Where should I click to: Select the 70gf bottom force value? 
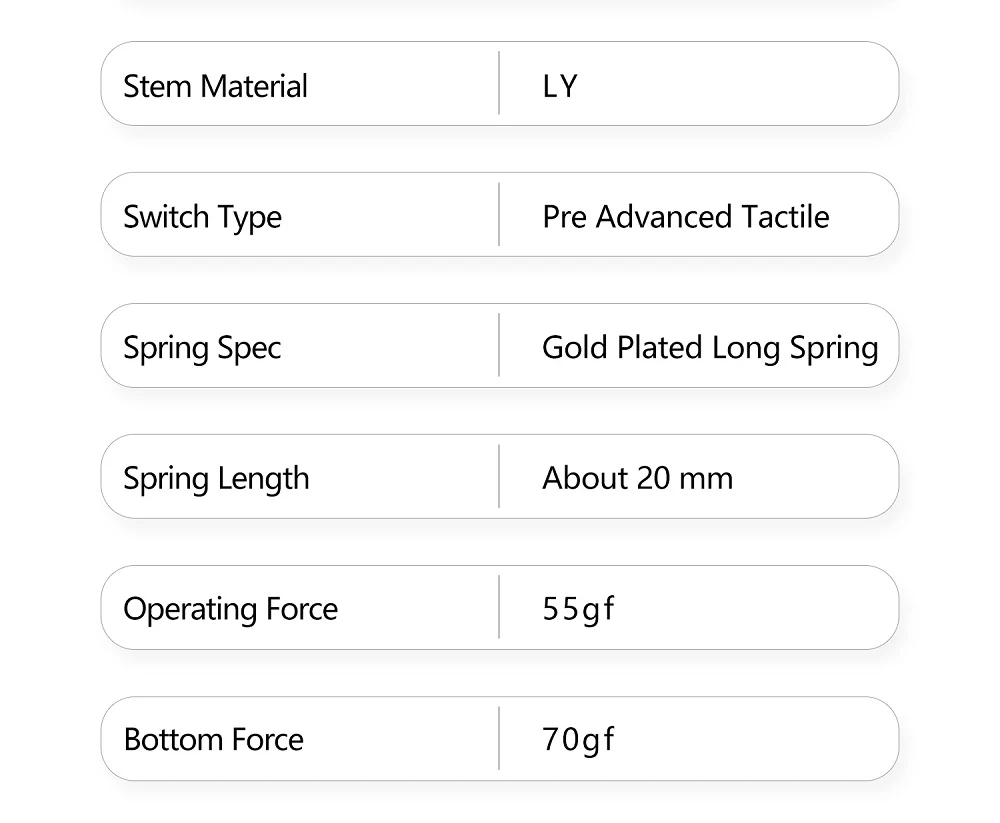tap(578, 740)
